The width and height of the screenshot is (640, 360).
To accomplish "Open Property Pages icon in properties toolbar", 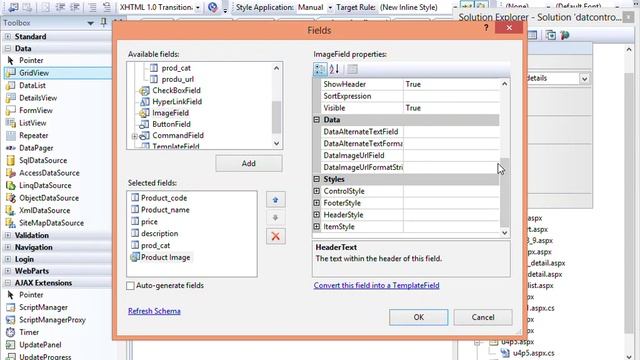I will click(x=352, y=69).
